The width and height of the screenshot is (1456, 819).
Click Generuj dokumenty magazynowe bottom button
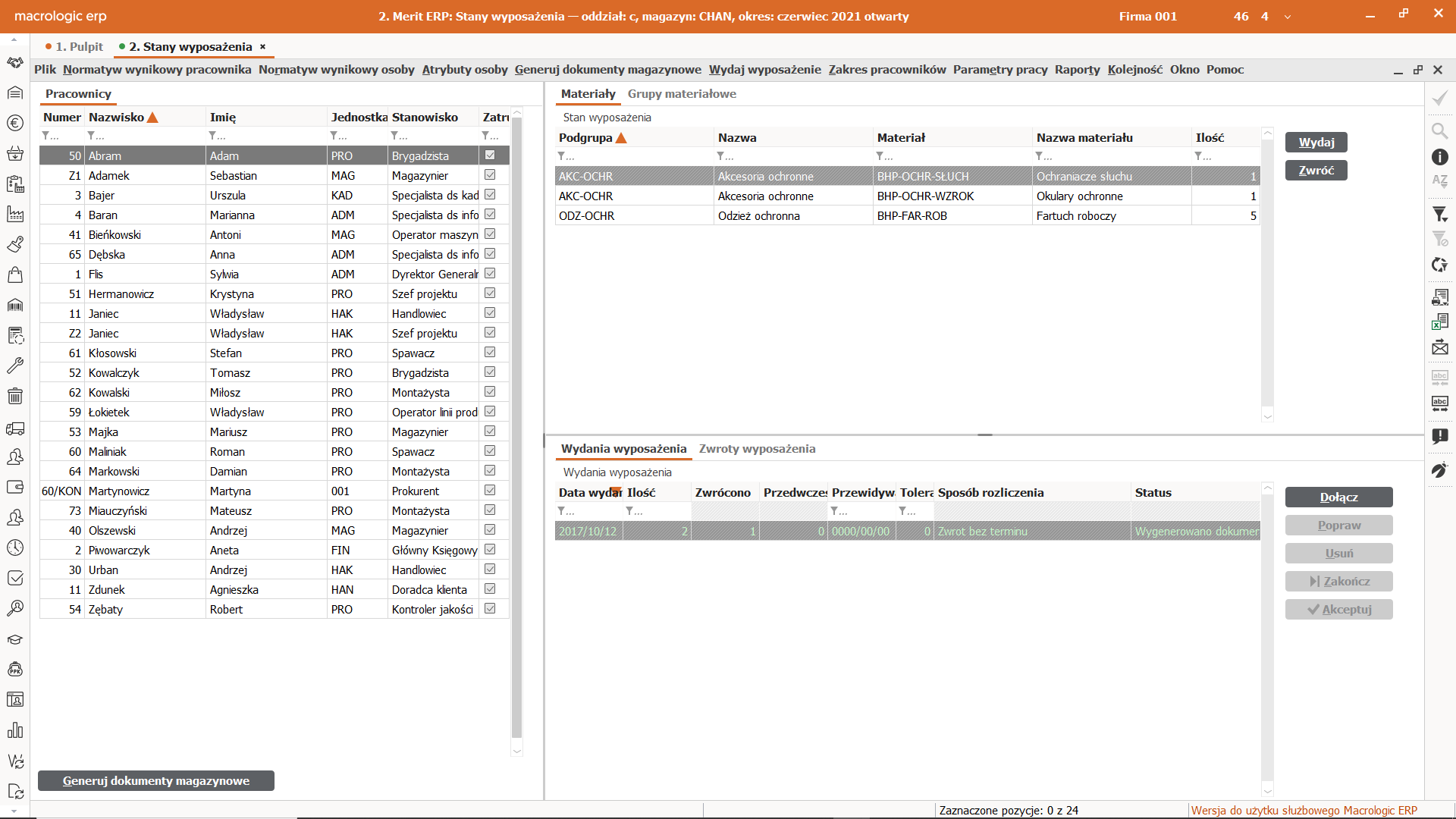156,781
